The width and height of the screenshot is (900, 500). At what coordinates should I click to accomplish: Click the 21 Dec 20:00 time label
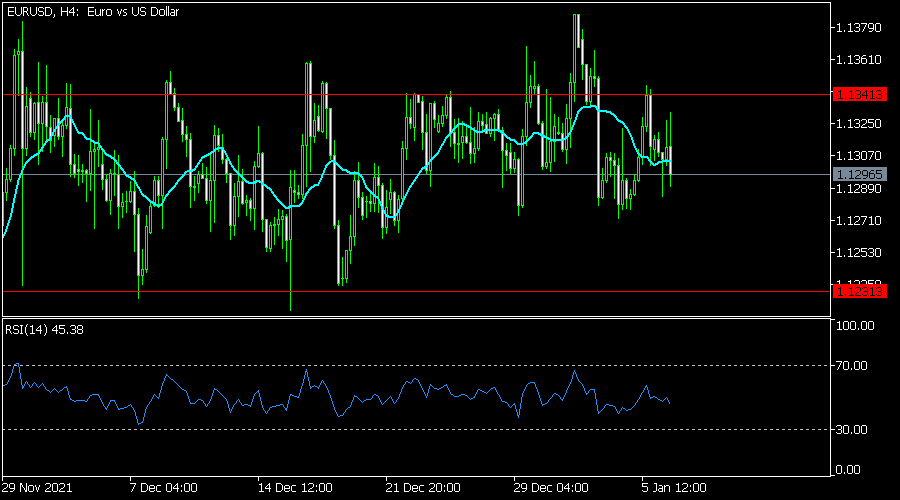pyautogui.click(x=423, y=488)
